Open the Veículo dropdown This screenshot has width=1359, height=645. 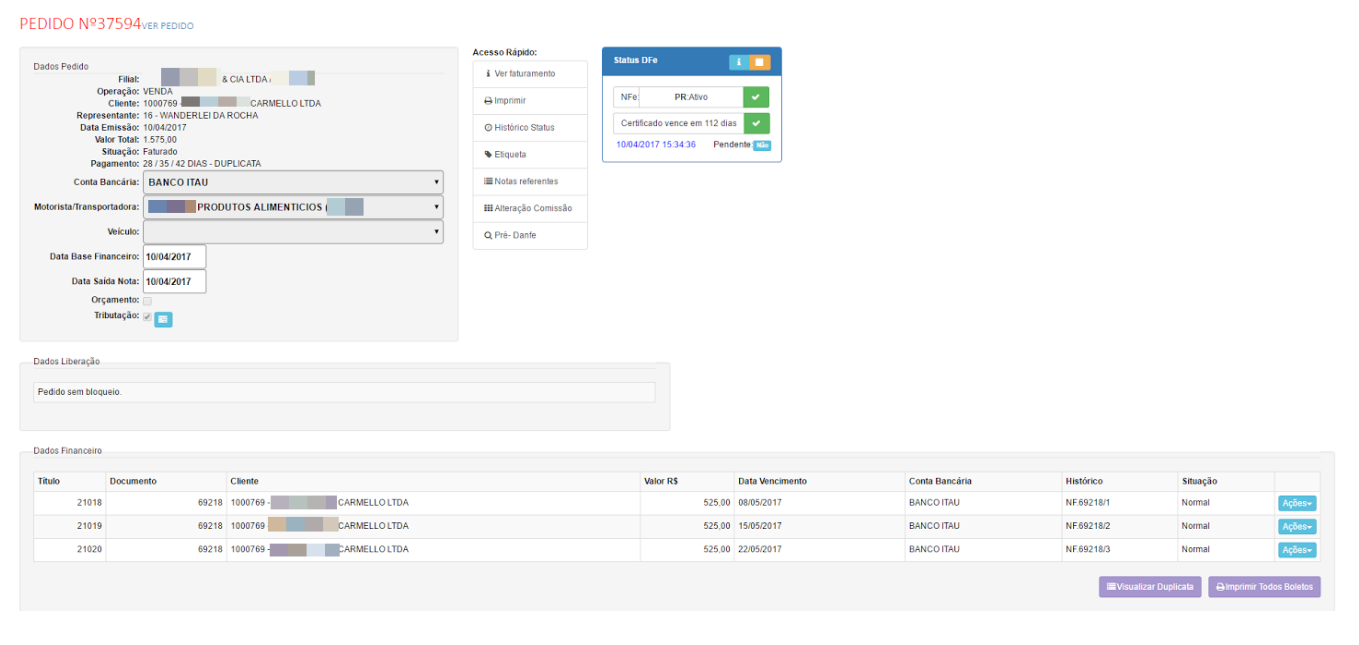coord(293,232)
